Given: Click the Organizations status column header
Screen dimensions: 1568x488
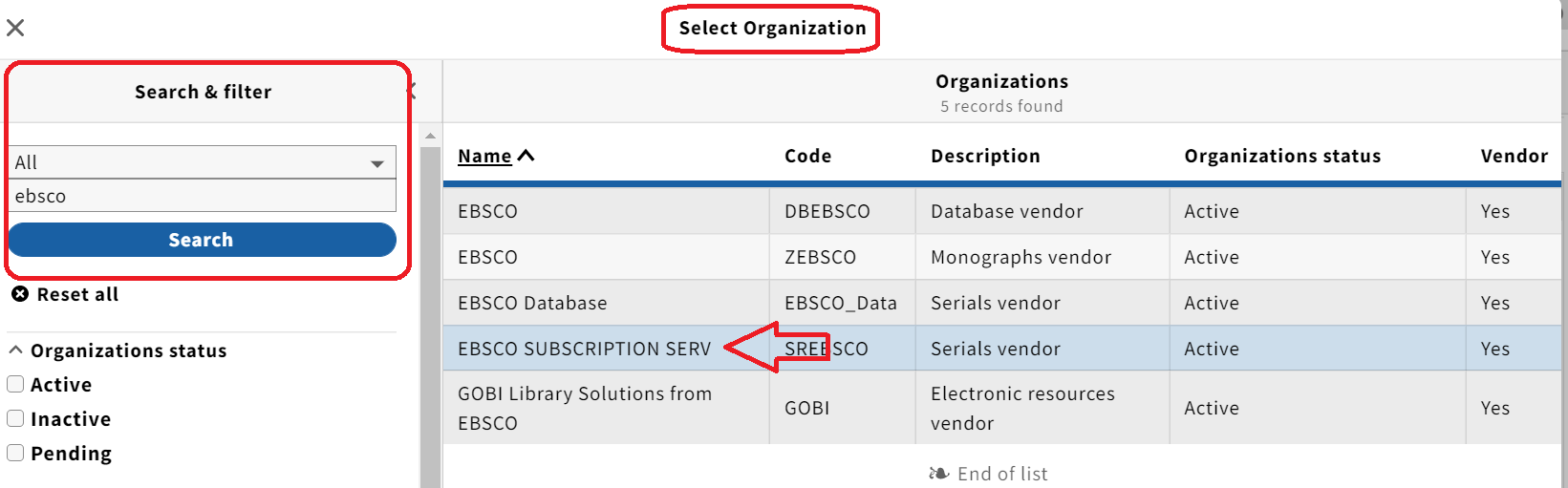Looking at the screenshot, I should coord(1282,156).
